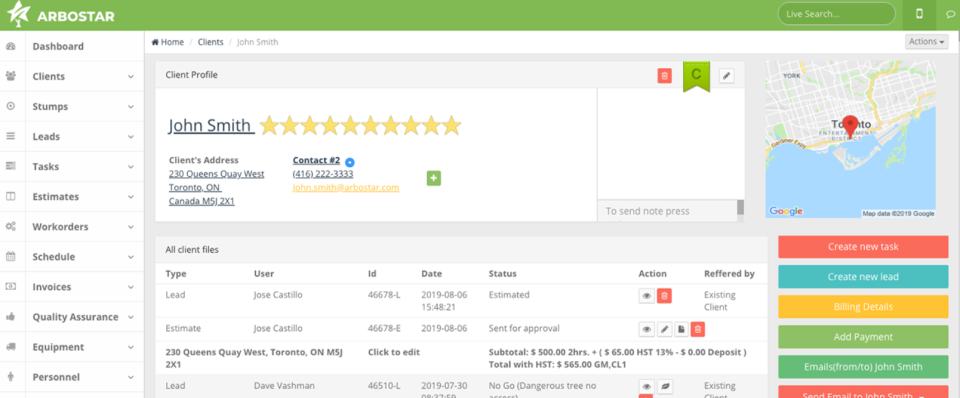Click the Workorders gears sidebar icon

click(10, 227)
